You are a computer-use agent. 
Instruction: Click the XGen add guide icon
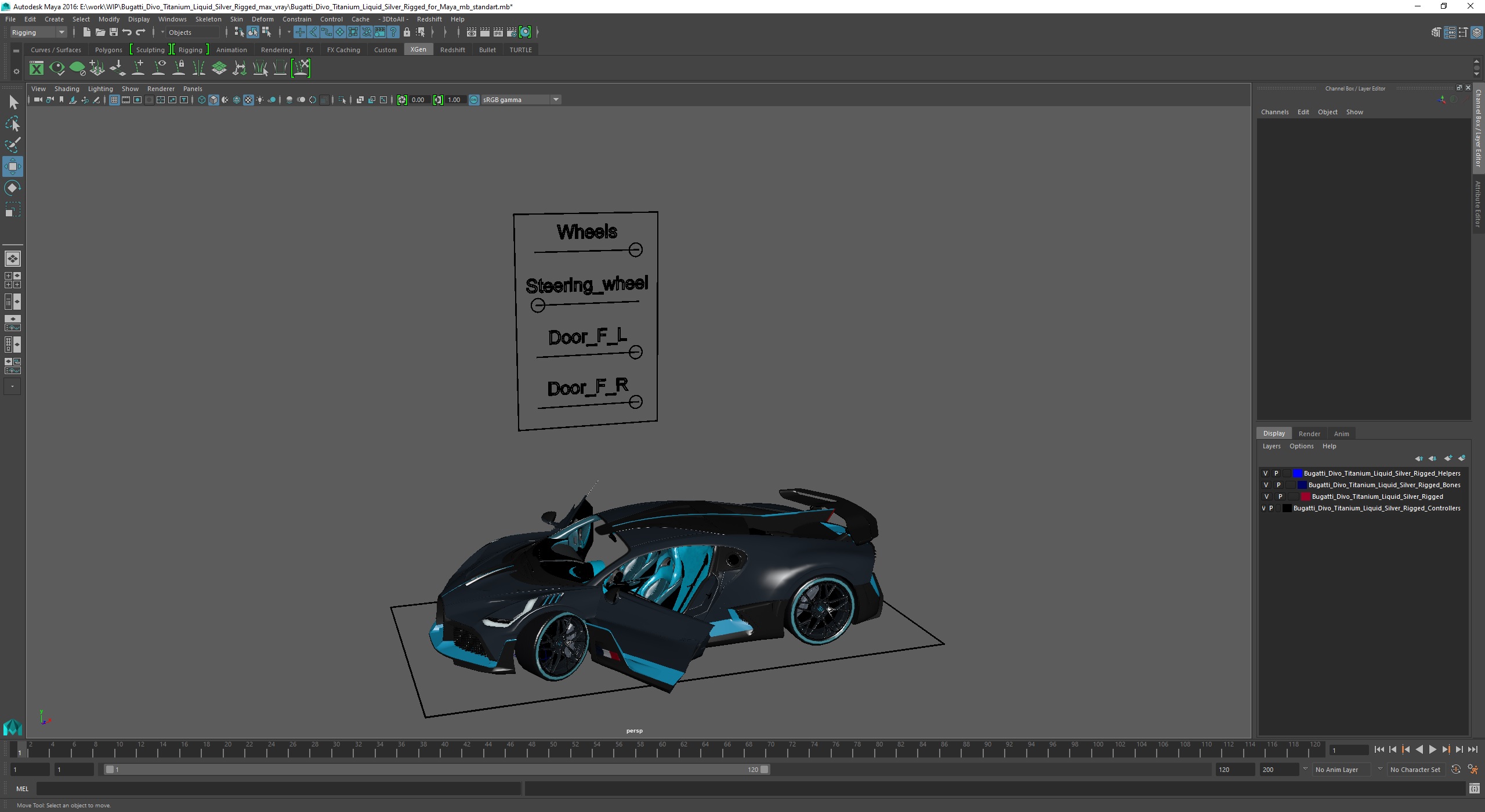[139, 68]
